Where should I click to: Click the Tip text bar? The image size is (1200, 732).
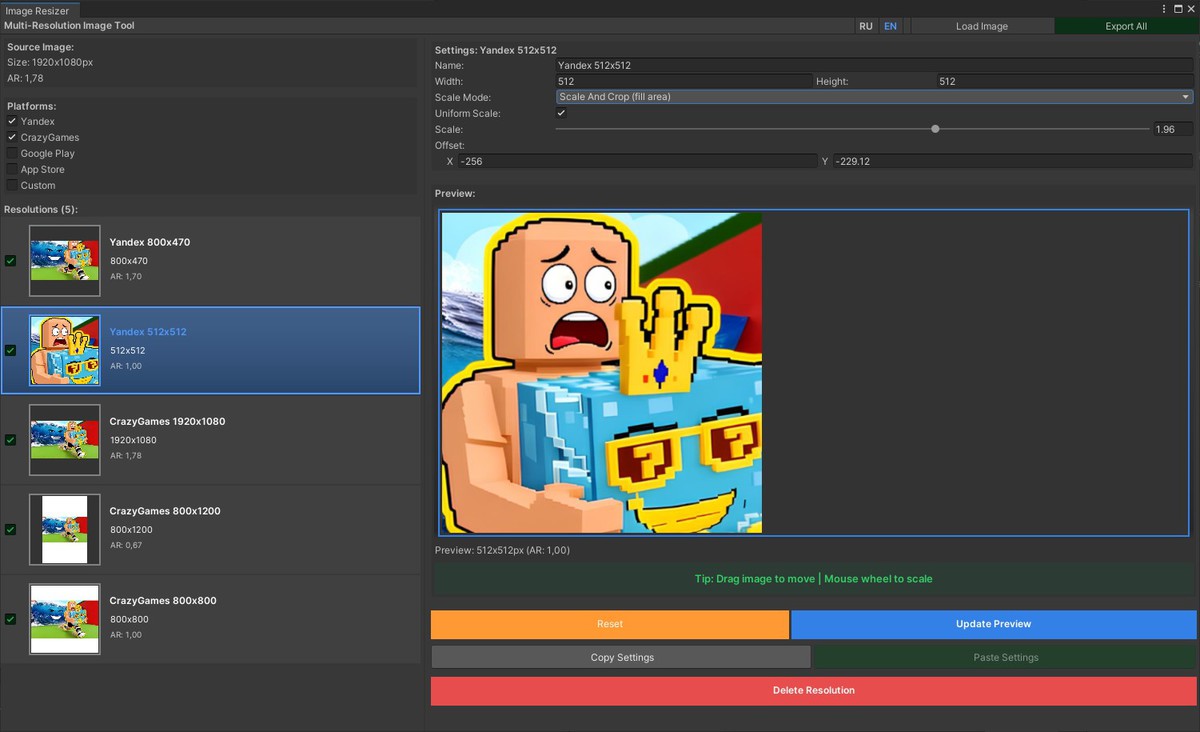(x=813, y=579)
